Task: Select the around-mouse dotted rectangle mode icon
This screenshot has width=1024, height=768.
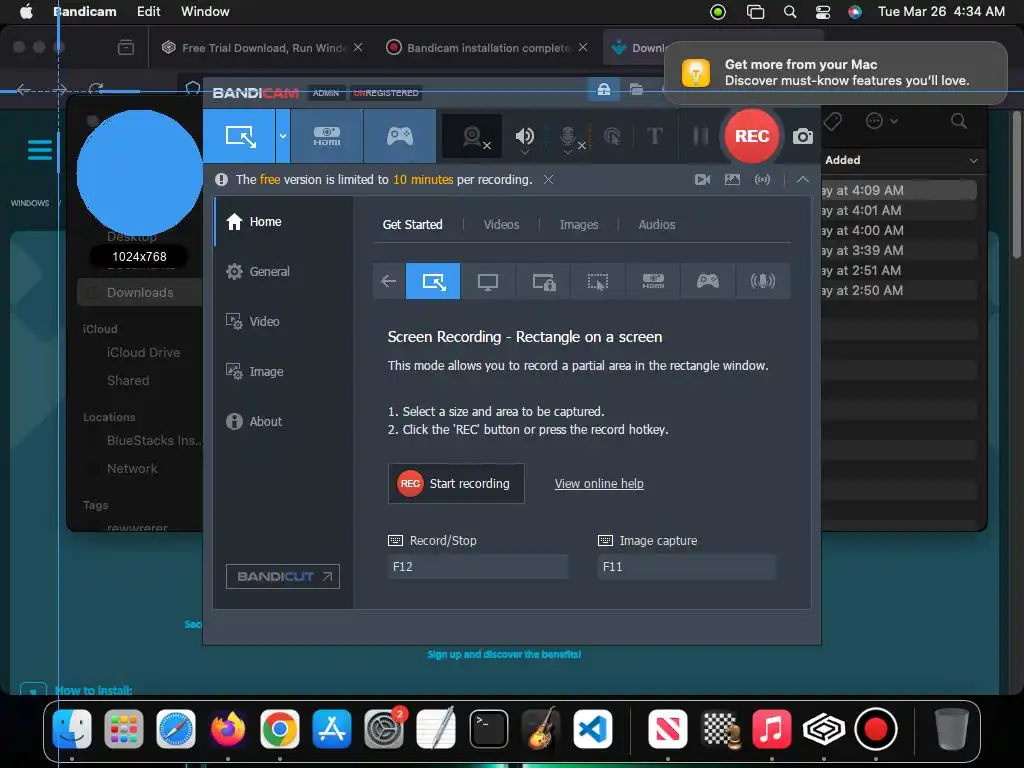Action: click(598, 281)
